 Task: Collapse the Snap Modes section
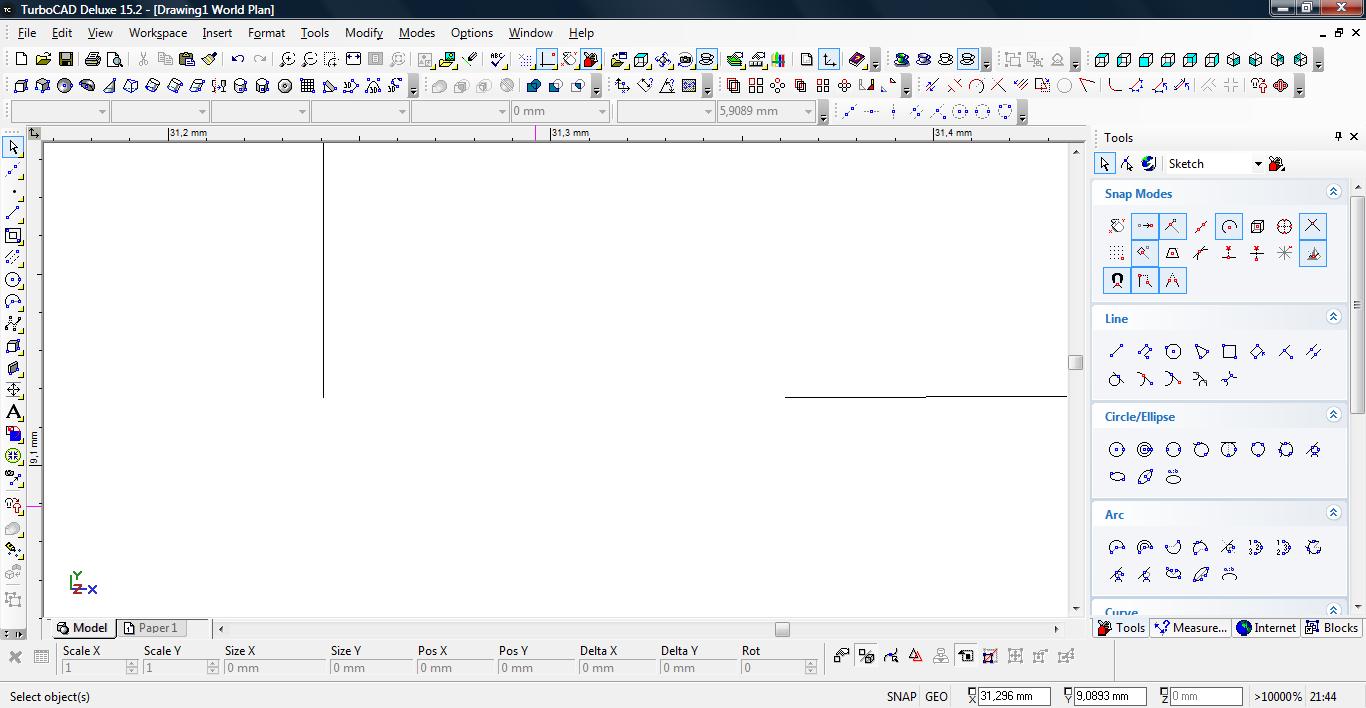pos(1333,192)
